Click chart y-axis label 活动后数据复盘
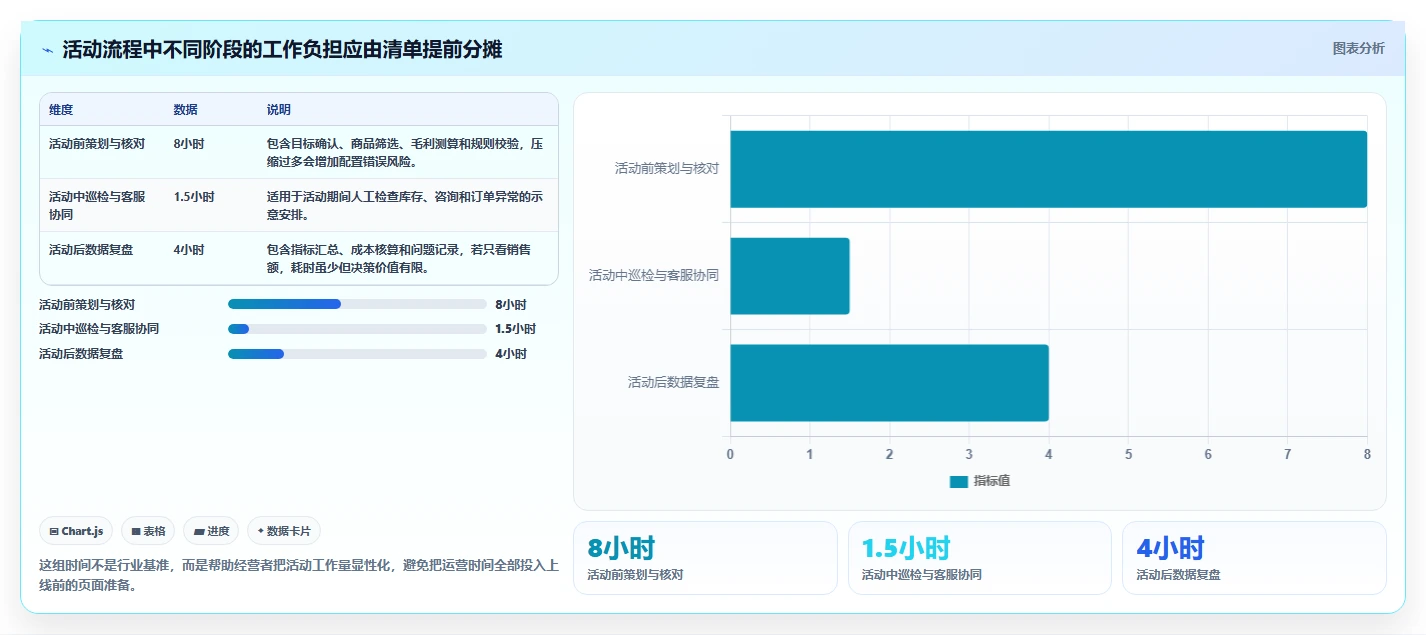The width and height of the screenshot is (1426, 635). click(x=674, y=383)
